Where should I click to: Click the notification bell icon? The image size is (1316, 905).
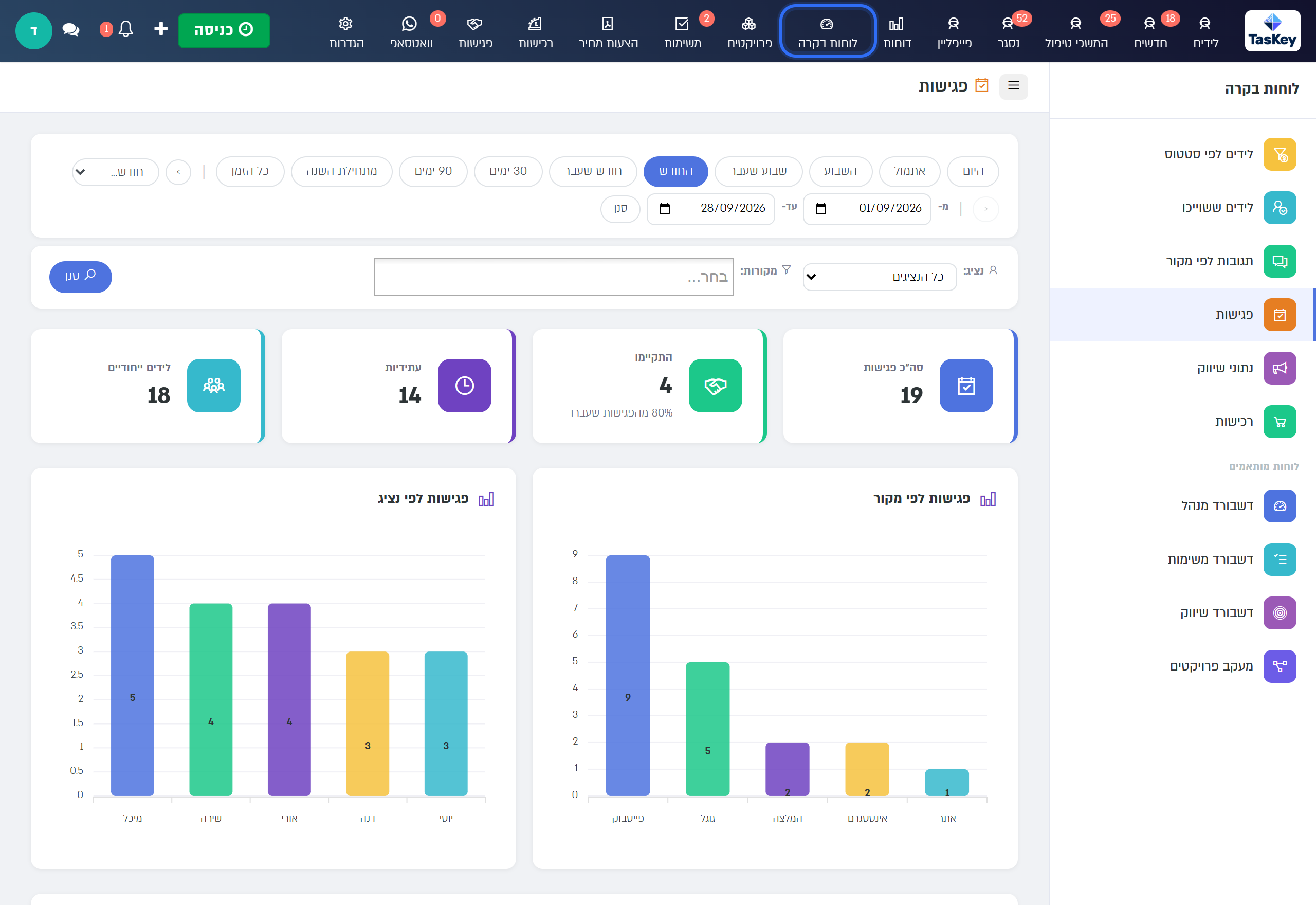[x=126, y=29]
